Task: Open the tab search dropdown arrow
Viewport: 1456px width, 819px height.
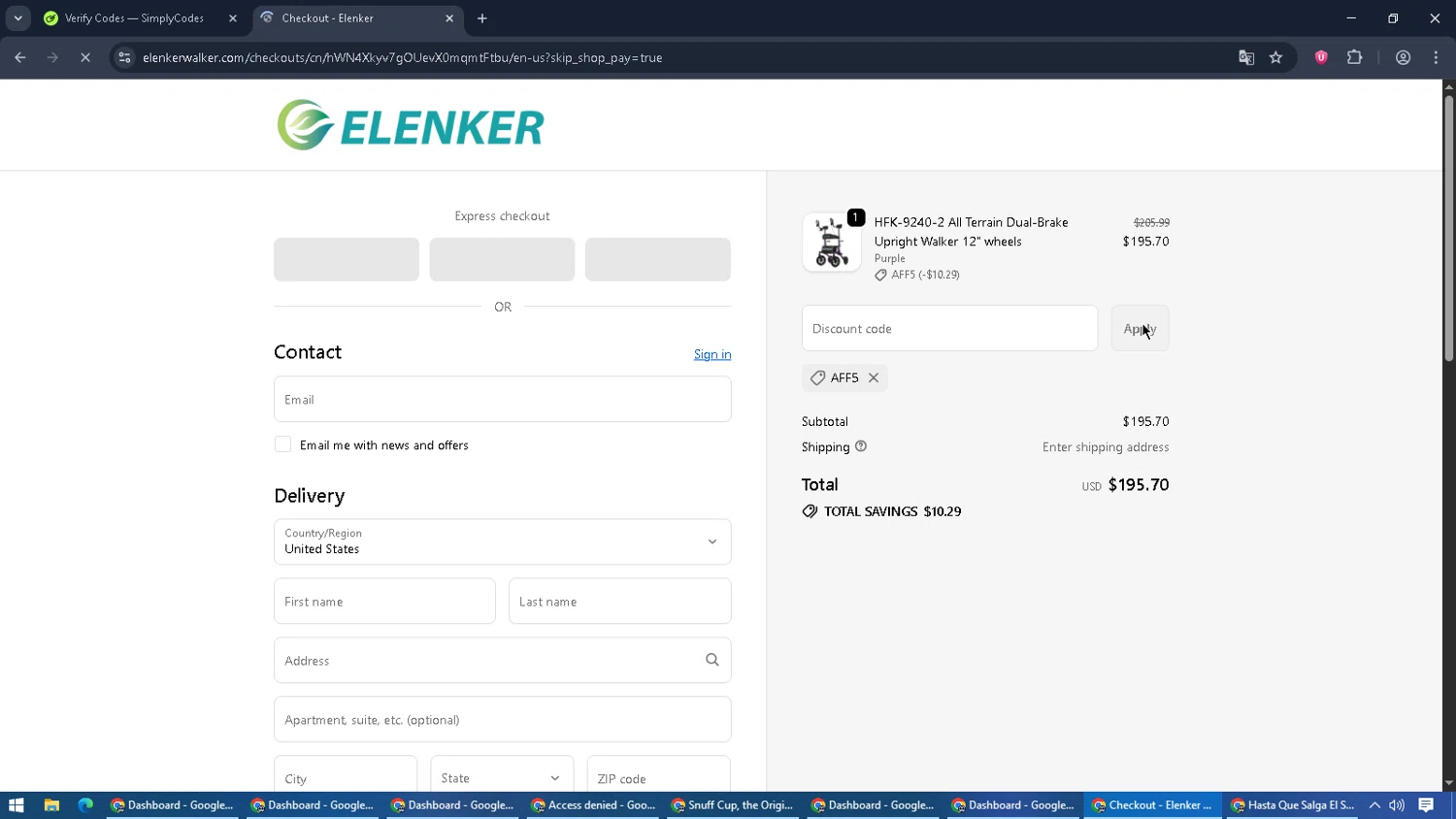Action: (x=17, y=17)
